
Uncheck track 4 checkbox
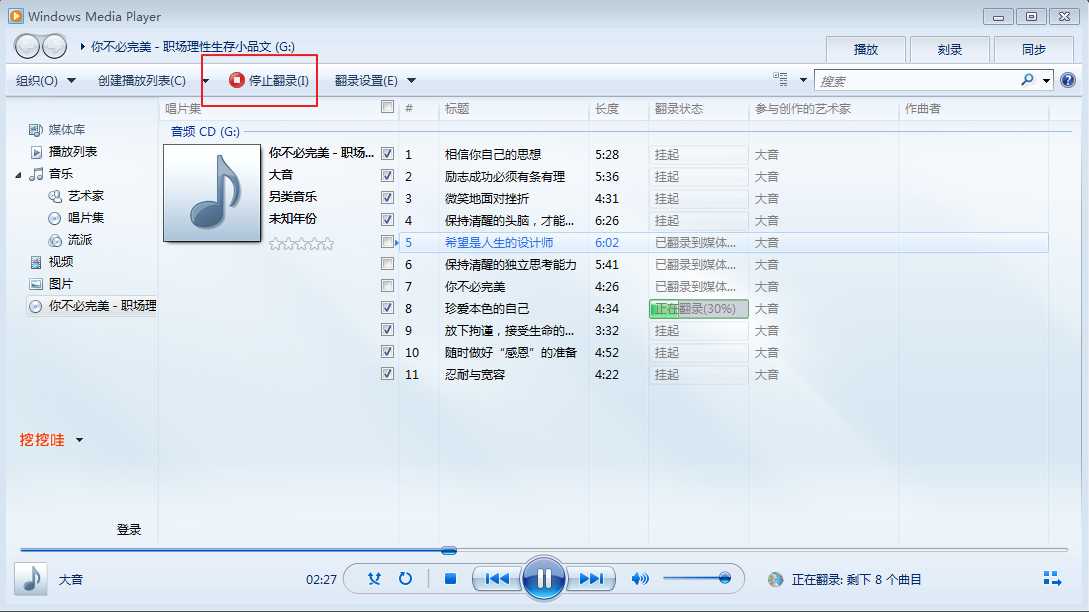tap(388, 220)
